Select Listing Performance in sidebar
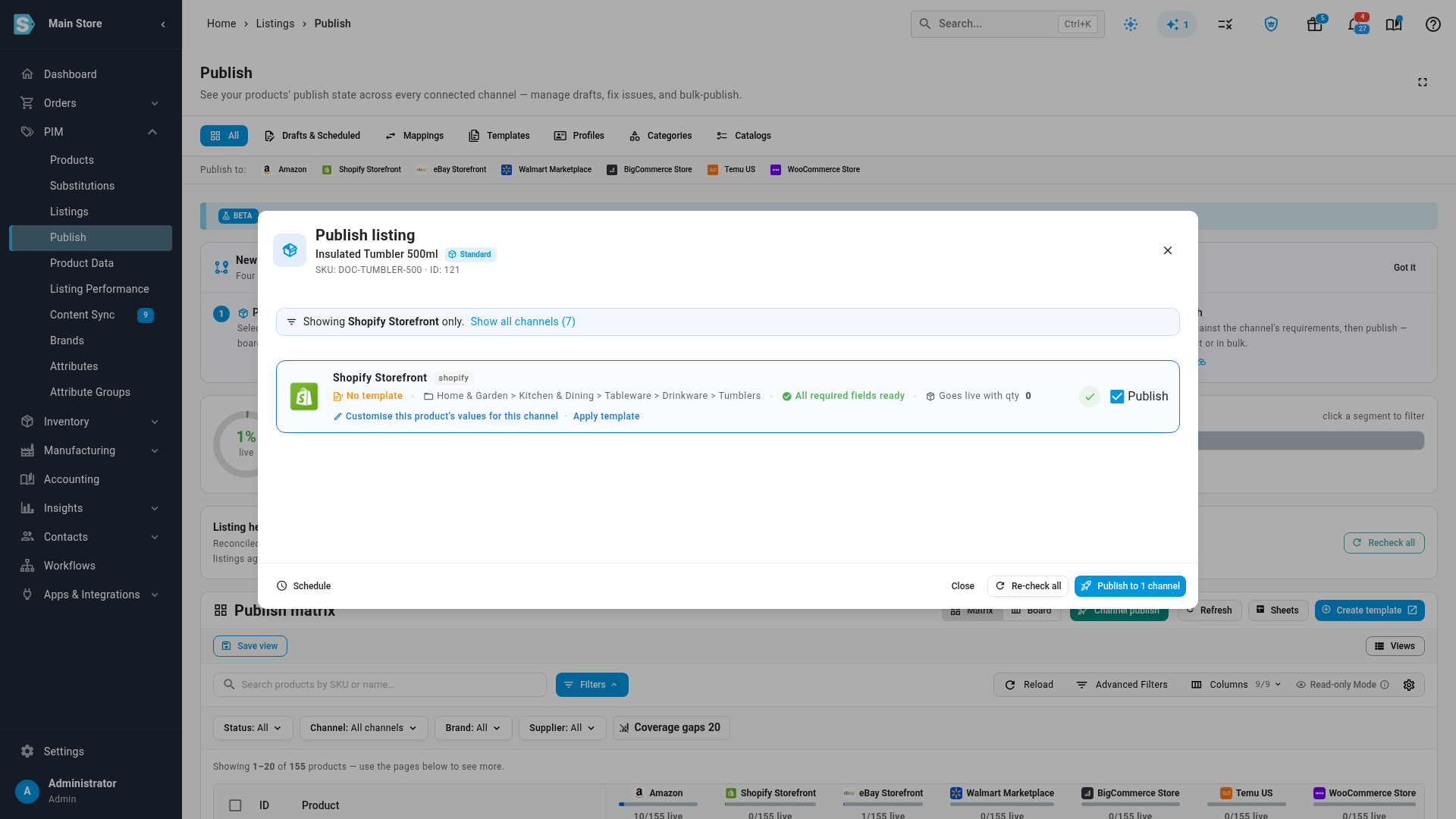This screenshot has height=819, width=1456. pyautogui.click(x=99, y=289)
